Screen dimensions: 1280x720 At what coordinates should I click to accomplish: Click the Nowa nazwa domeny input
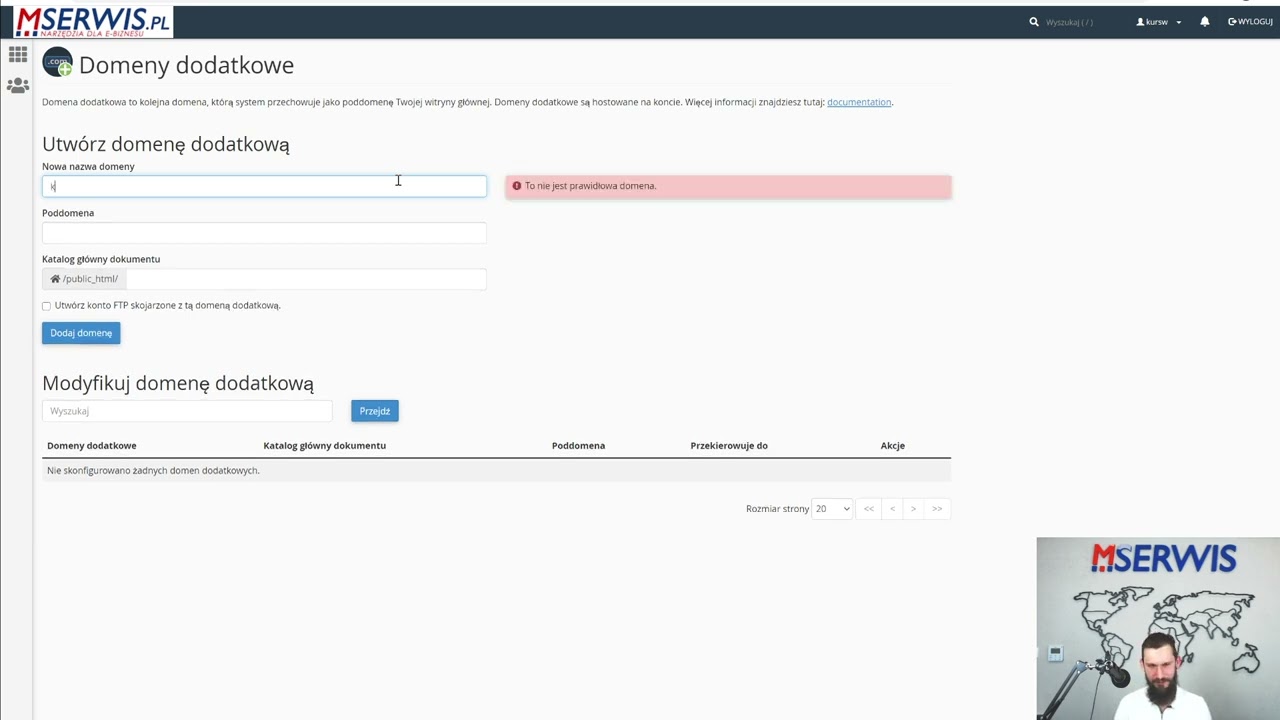[x=264, y=186]
